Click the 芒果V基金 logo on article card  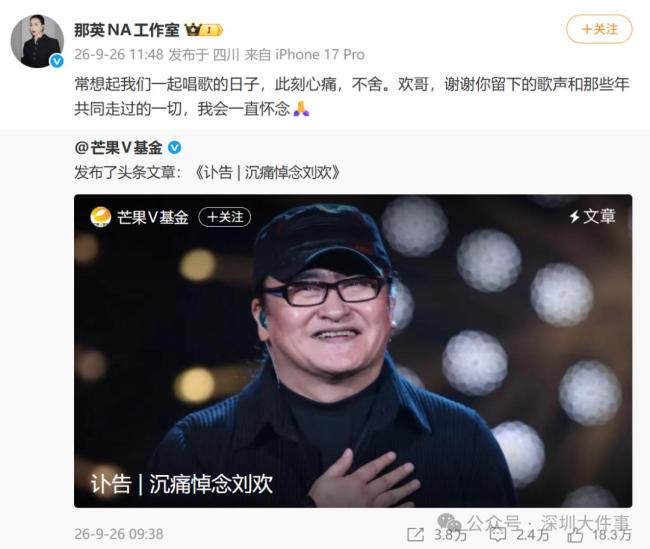(101, 217)
